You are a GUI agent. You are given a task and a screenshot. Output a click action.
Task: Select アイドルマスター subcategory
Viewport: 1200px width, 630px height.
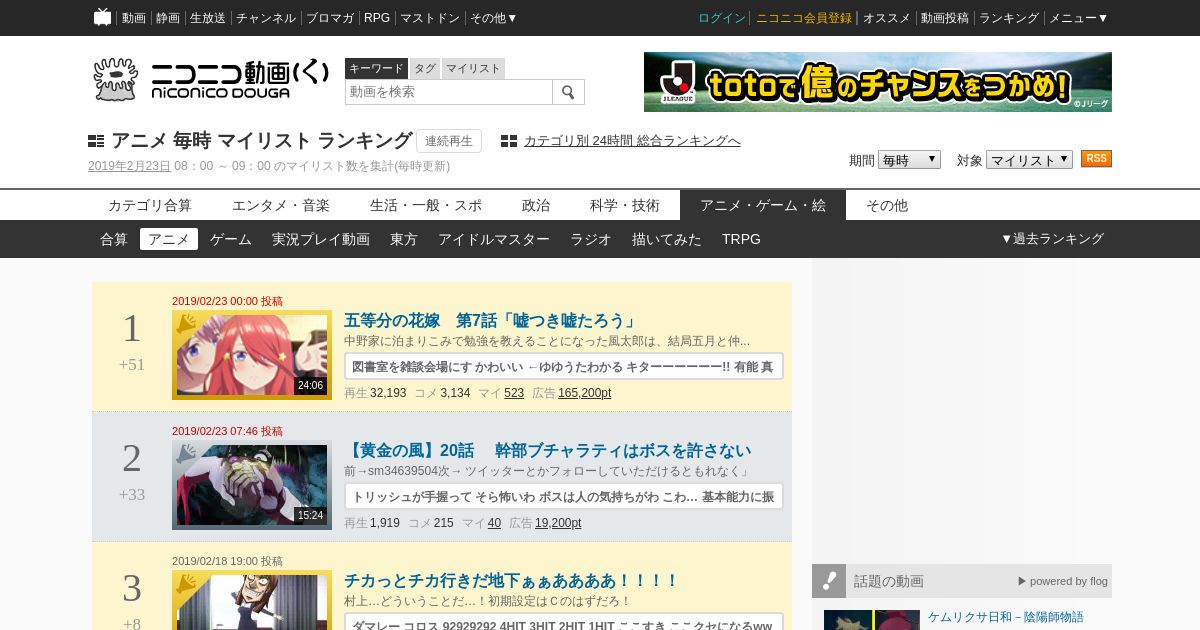point(494,239)
